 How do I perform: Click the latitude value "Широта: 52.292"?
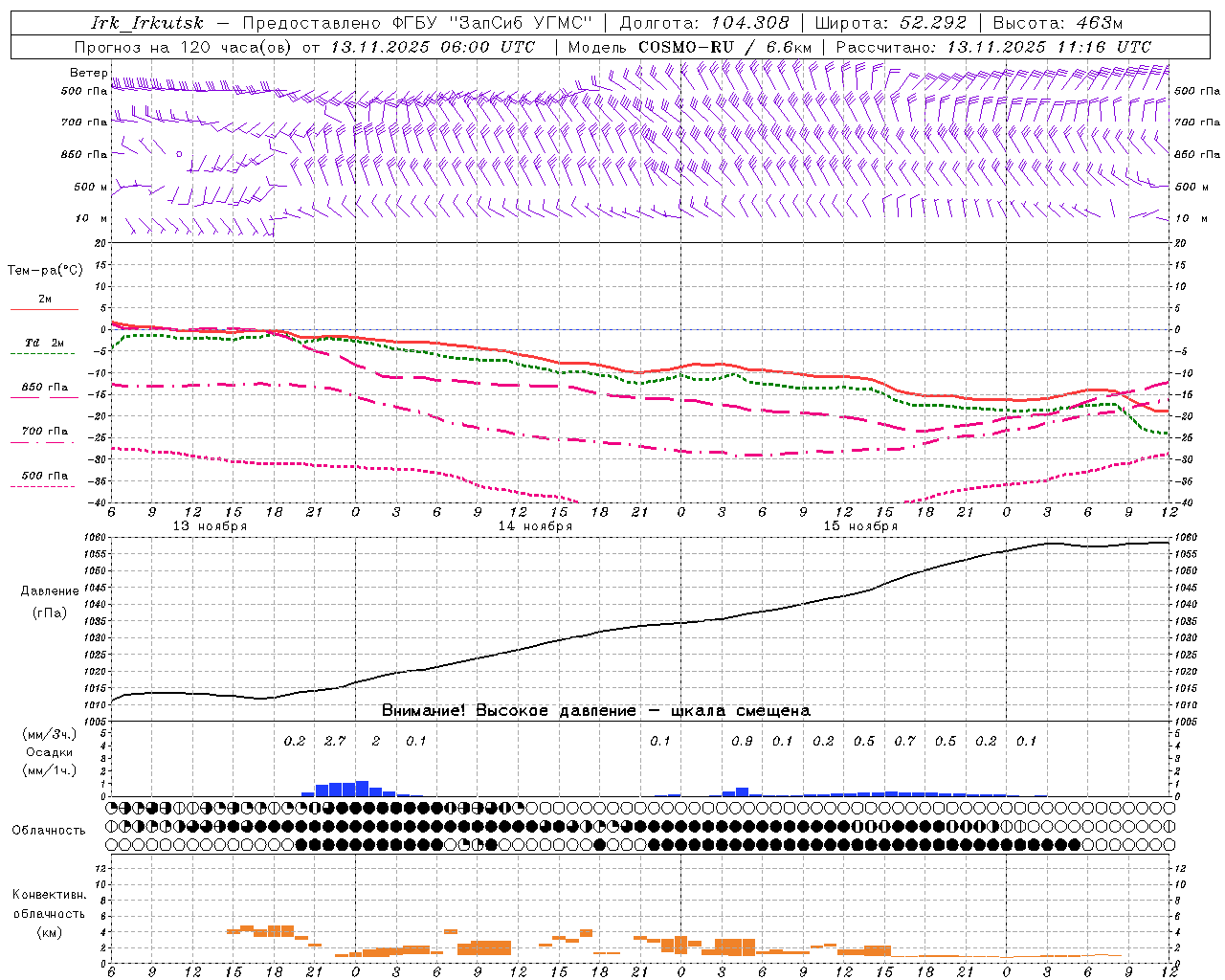pos(891,23)
